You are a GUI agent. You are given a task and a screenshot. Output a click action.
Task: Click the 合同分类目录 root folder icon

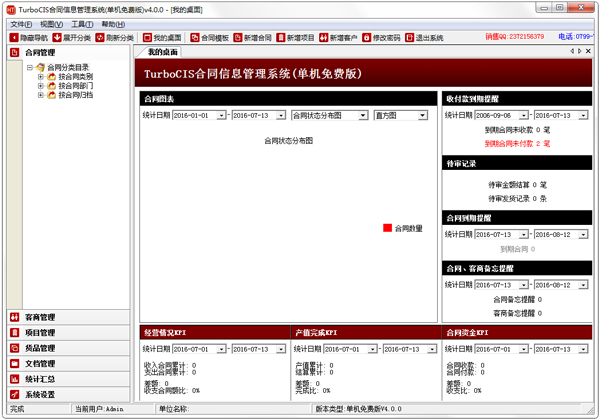click(x=40, y=67)
